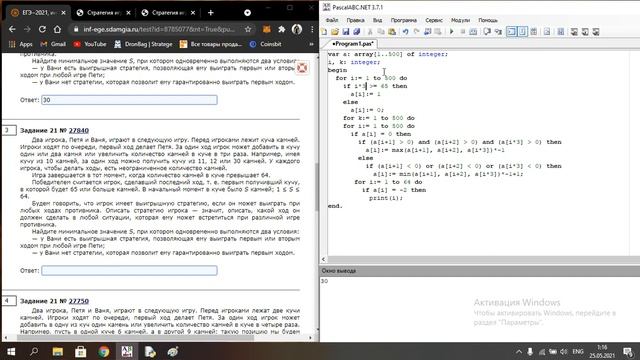Viewport: 640px width, 360px height.
Task: Select the Program1.pas editor tab
Action: tap(352, 43)
